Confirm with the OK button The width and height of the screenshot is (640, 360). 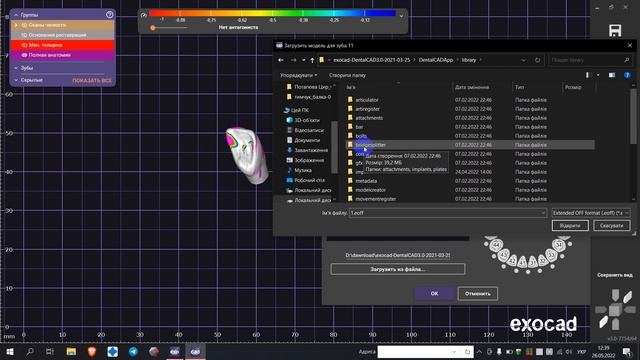[434, 293]
